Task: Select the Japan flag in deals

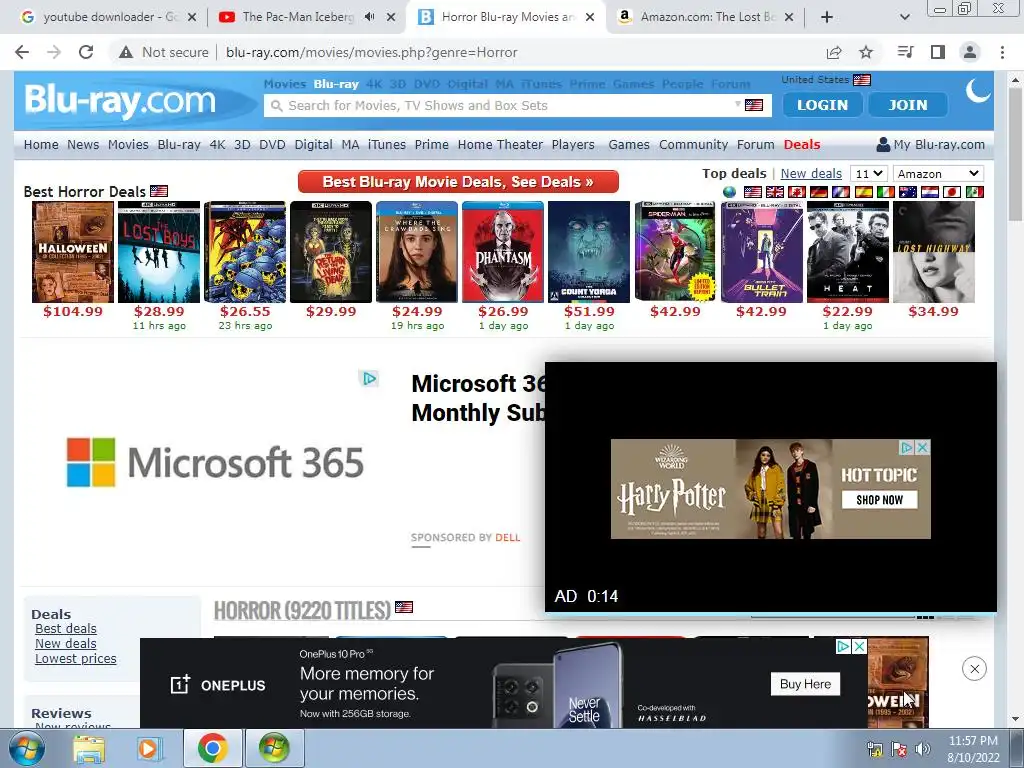Action: click(x=952, y=192)
